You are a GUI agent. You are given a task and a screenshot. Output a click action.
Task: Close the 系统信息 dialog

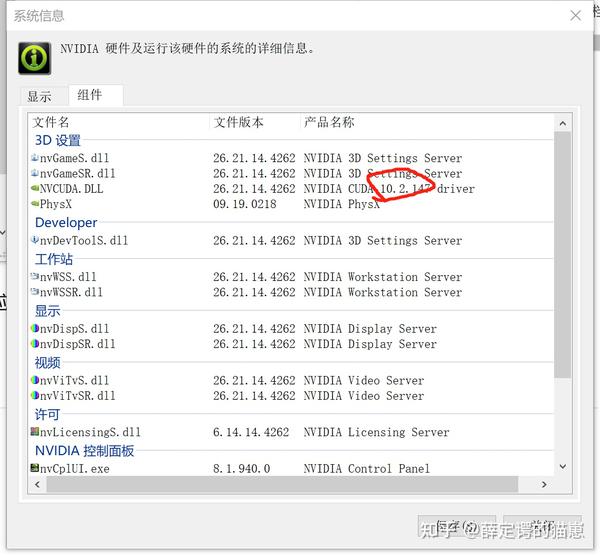(x=575, y=16)
